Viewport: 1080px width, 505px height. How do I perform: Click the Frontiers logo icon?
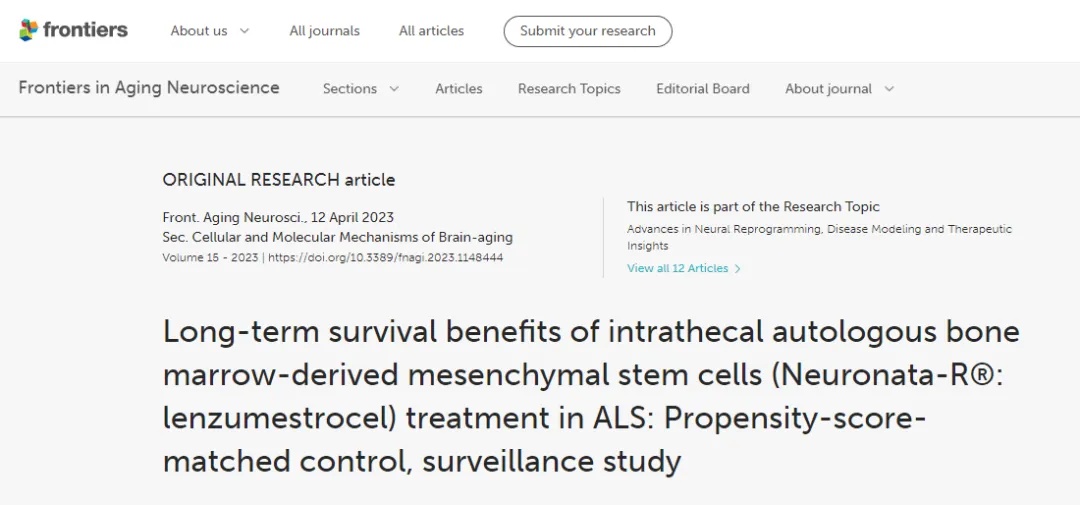pyautogui.click(x=29, y=30)
